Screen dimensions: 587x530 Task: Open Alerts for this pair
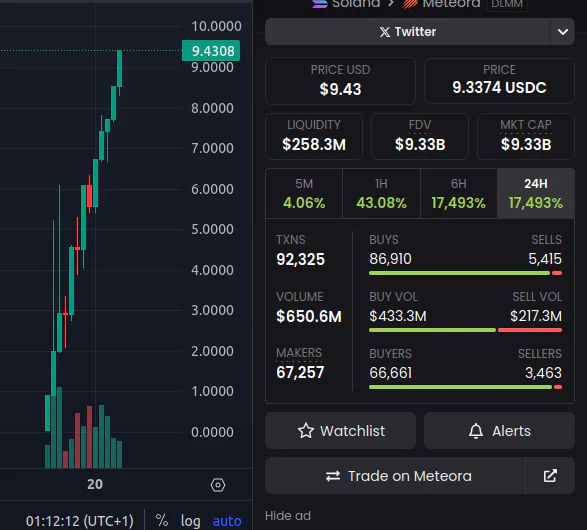(499, 431)
